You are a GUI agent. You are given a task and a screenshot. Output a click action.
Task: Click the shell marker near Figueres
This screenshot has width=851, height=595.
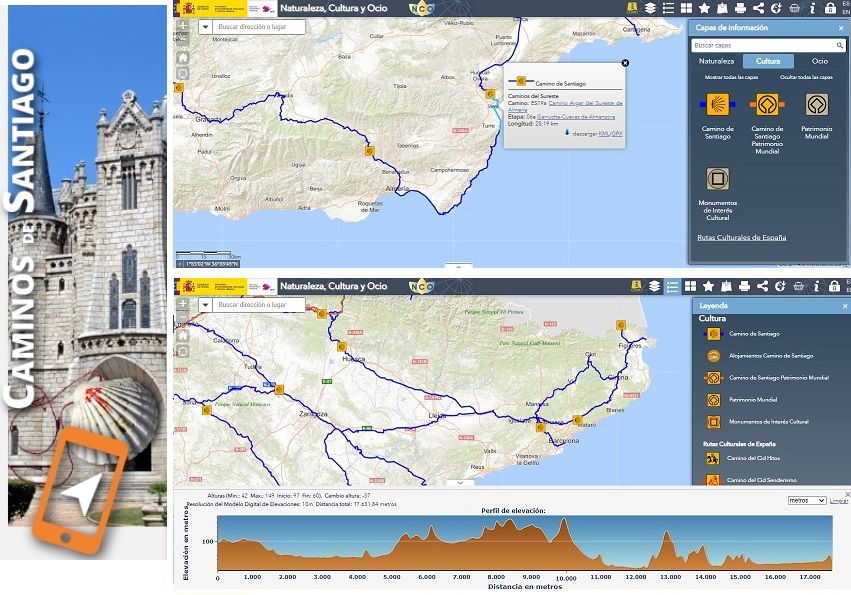[x=621, y=325]
